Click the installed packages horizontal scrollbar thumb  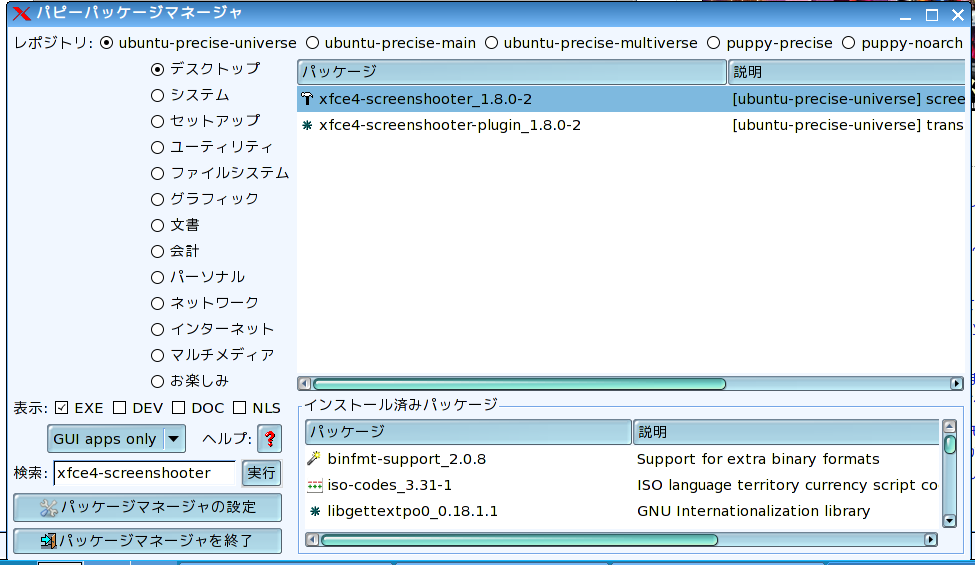519,540
